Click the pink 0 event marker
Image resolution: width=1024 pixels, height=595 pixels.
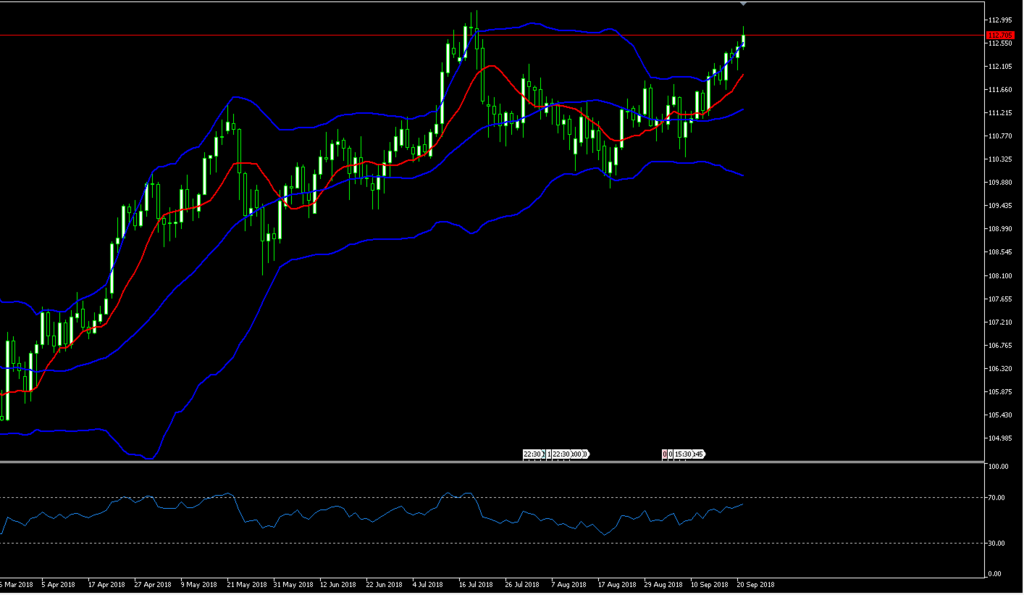pos(664,454)
